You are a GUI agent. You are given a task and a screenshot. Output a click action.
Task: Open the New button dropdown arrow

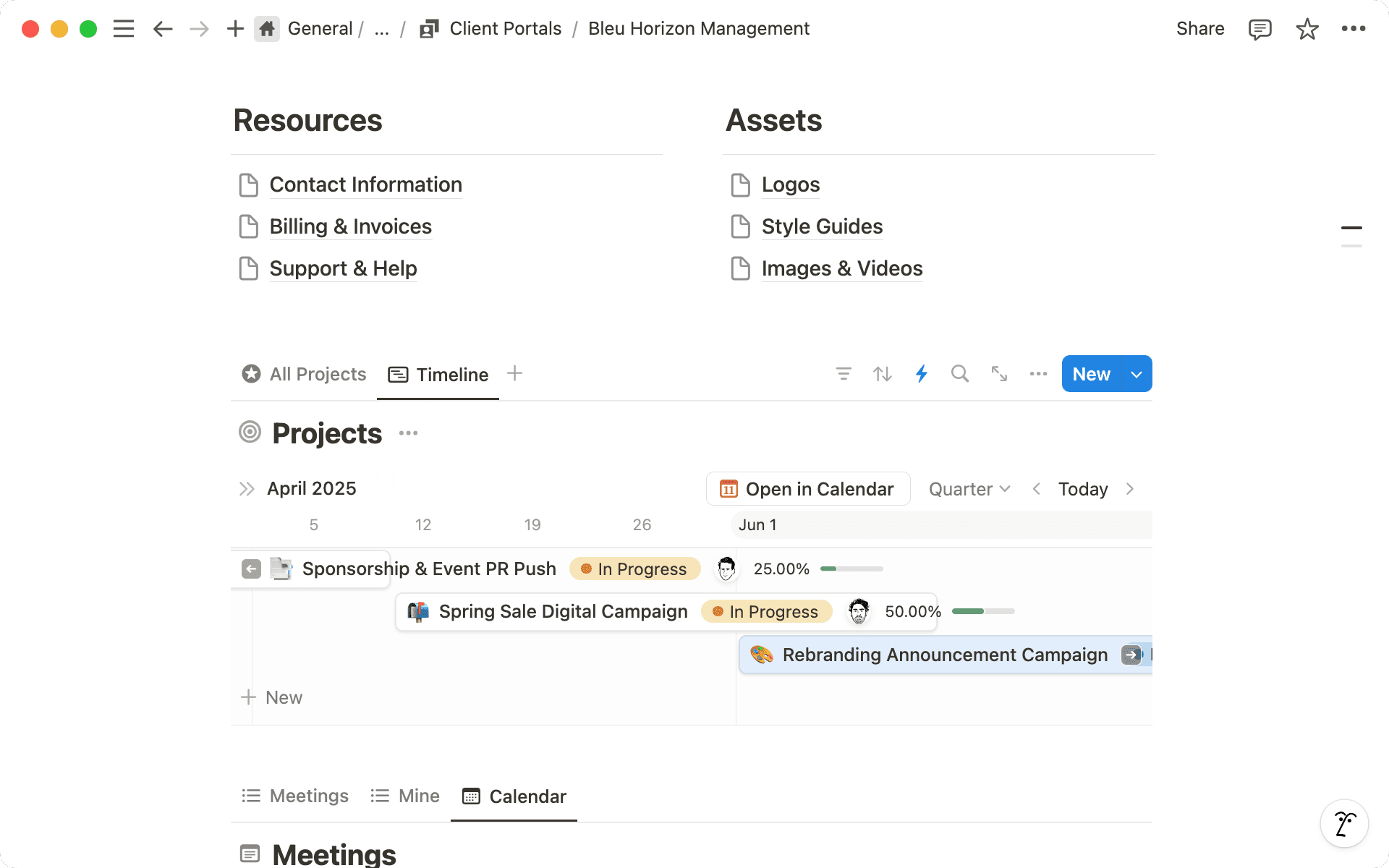(x=1135, y=374)
